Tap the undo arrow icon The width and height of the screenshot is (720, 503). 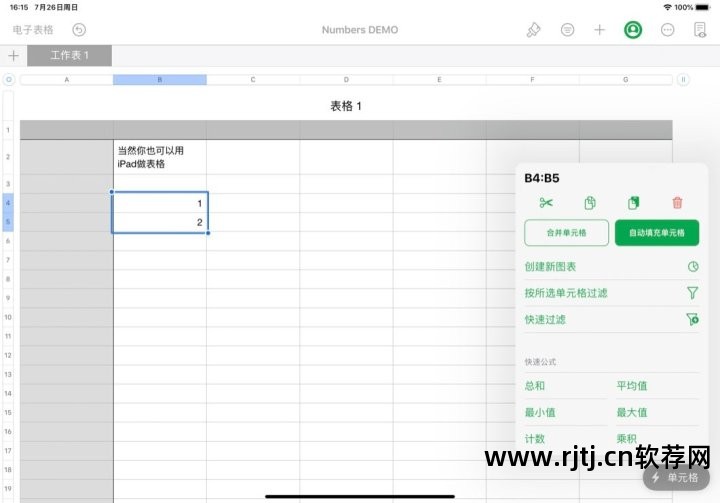[x=79, y=30]
